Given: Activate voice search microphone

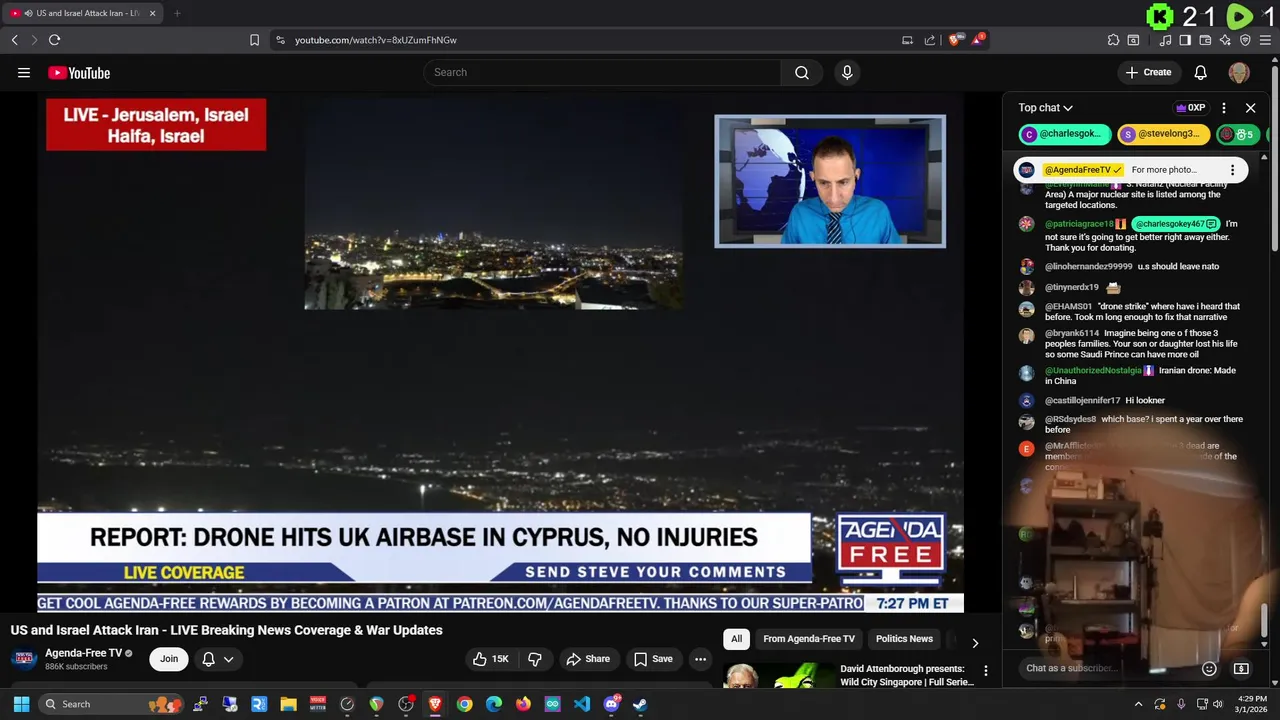Looking at the screenshot, I should click(847, 72).
